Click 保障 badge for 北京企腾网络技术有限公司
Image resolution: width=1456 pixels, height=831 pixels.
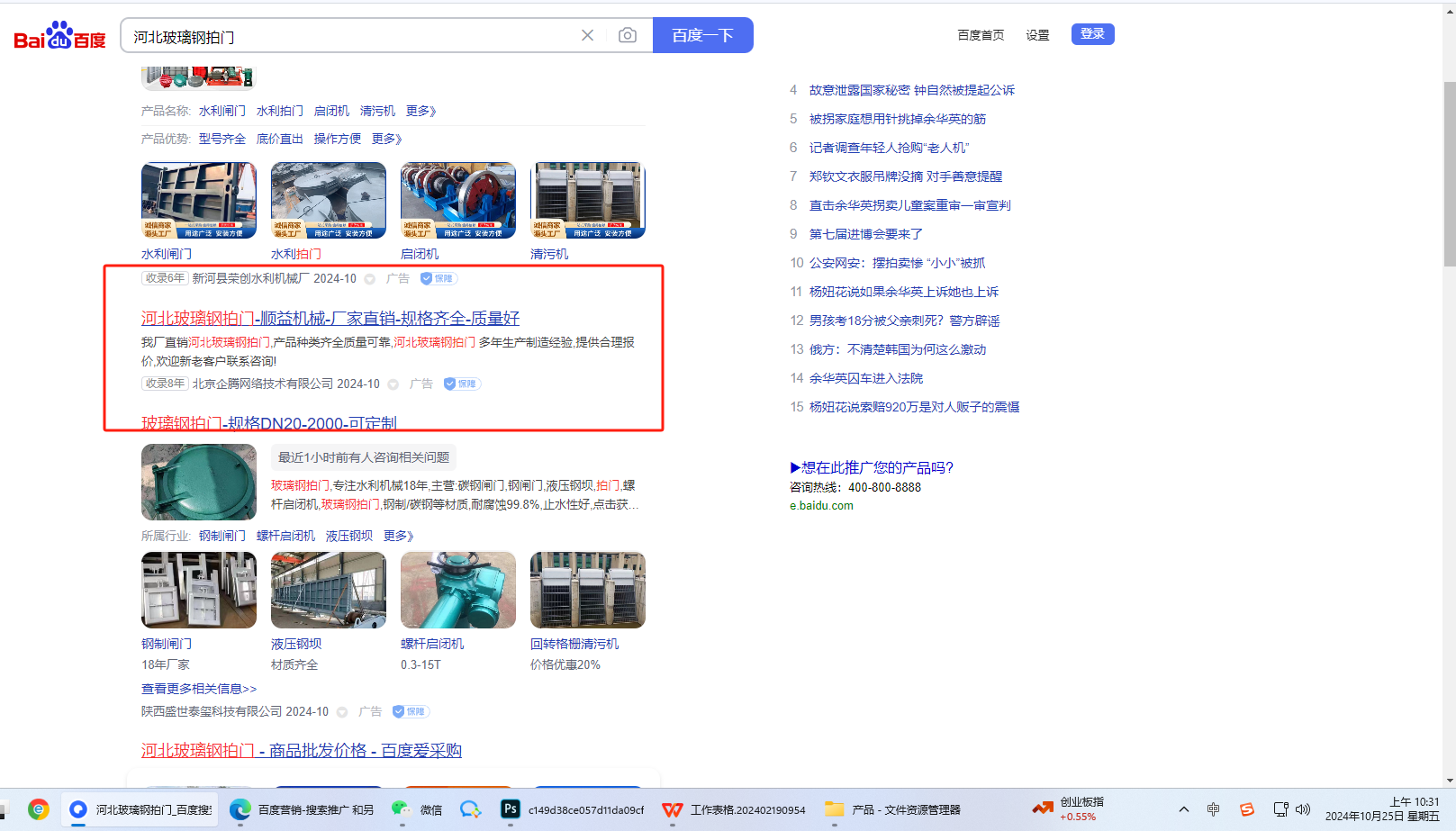pyautogui.click(x=461, y=384)
